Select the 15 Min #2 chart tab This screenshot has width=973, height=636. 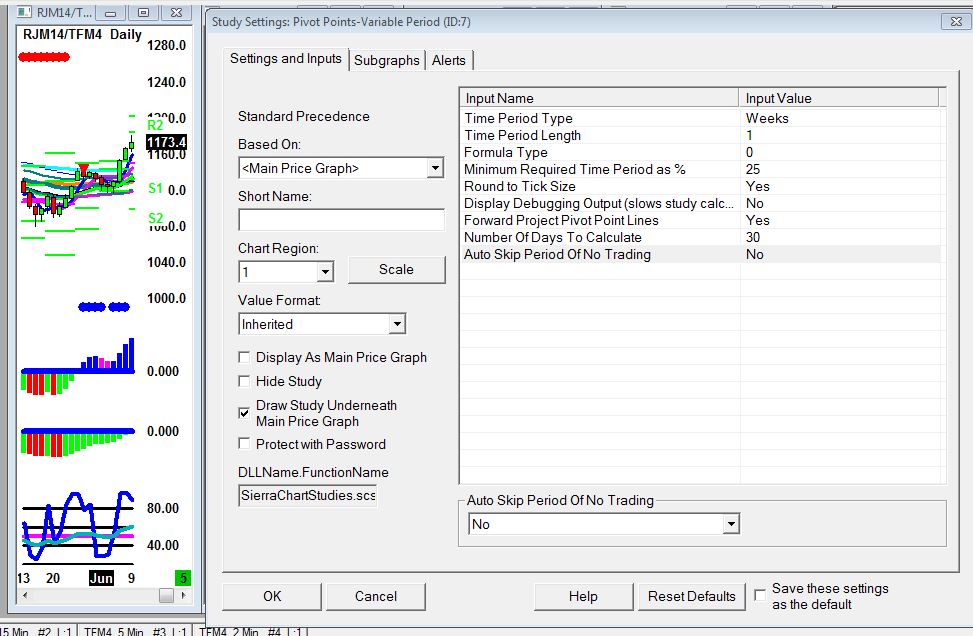point(37,630)
